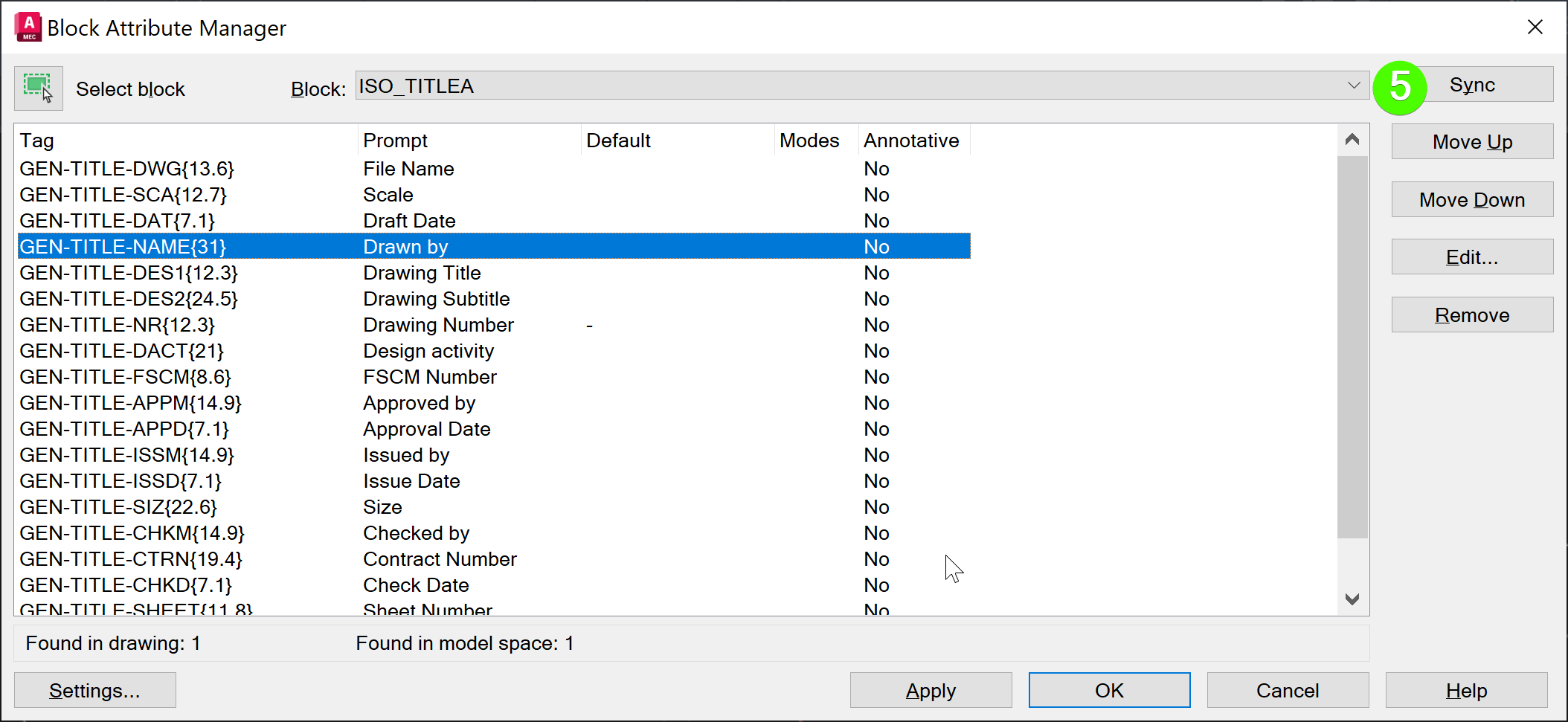The height and width of the screenshot is (722, 1568).
Task: Click the Select block icon button
Action: point(38,88)
